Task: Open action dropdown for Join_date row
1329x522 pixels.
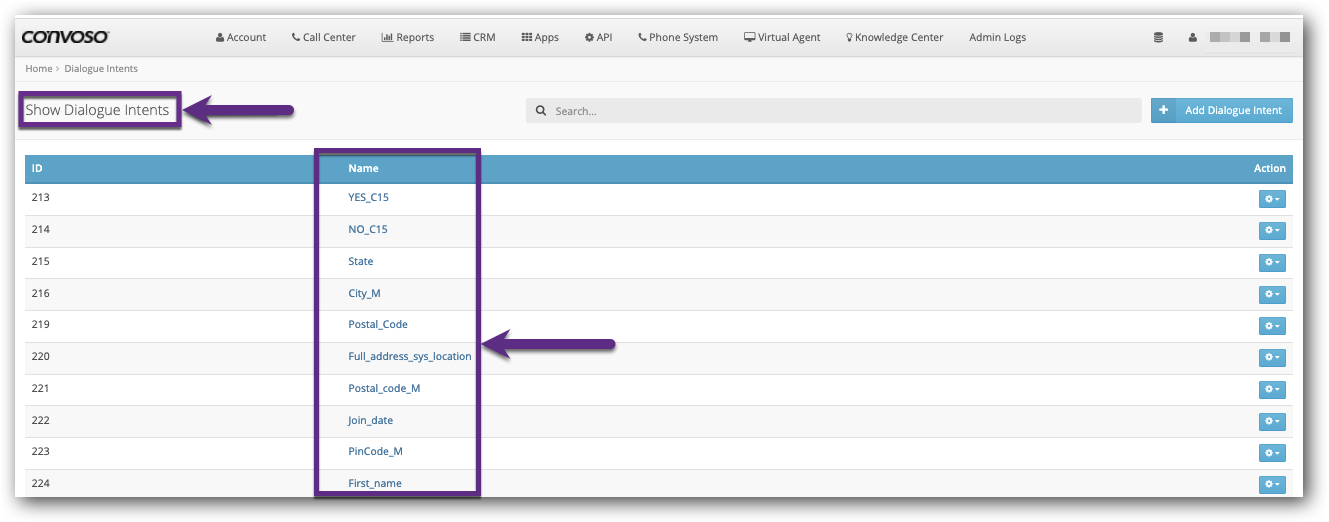Action: [x=1271, y=421]
